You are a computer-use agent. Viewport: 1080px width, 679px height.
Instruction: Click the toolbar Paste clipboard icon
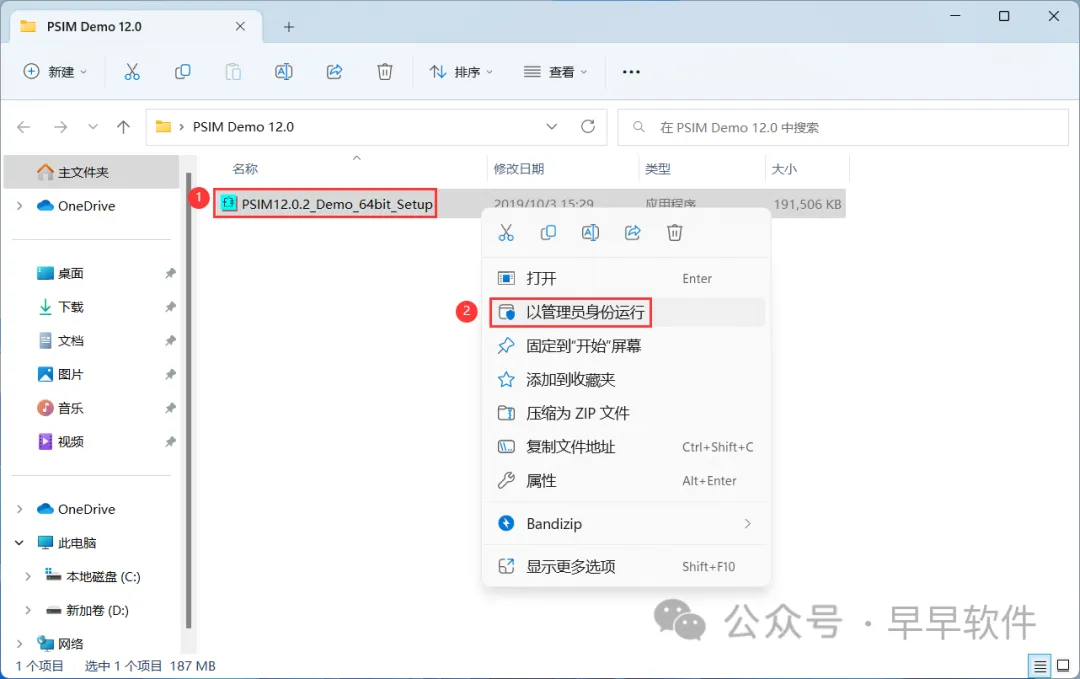click(233, 72)
